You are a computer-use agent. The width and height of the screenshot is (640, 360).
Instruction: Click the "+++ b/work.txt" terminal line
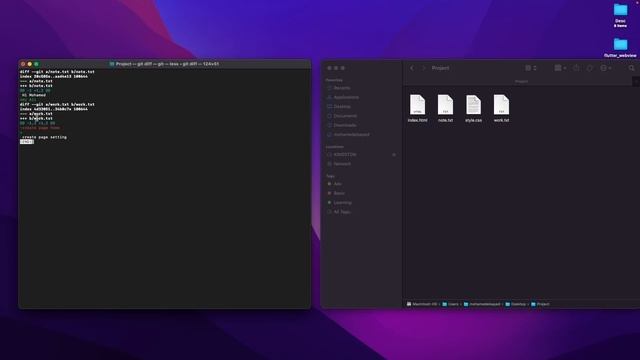[x=36, y=118]
